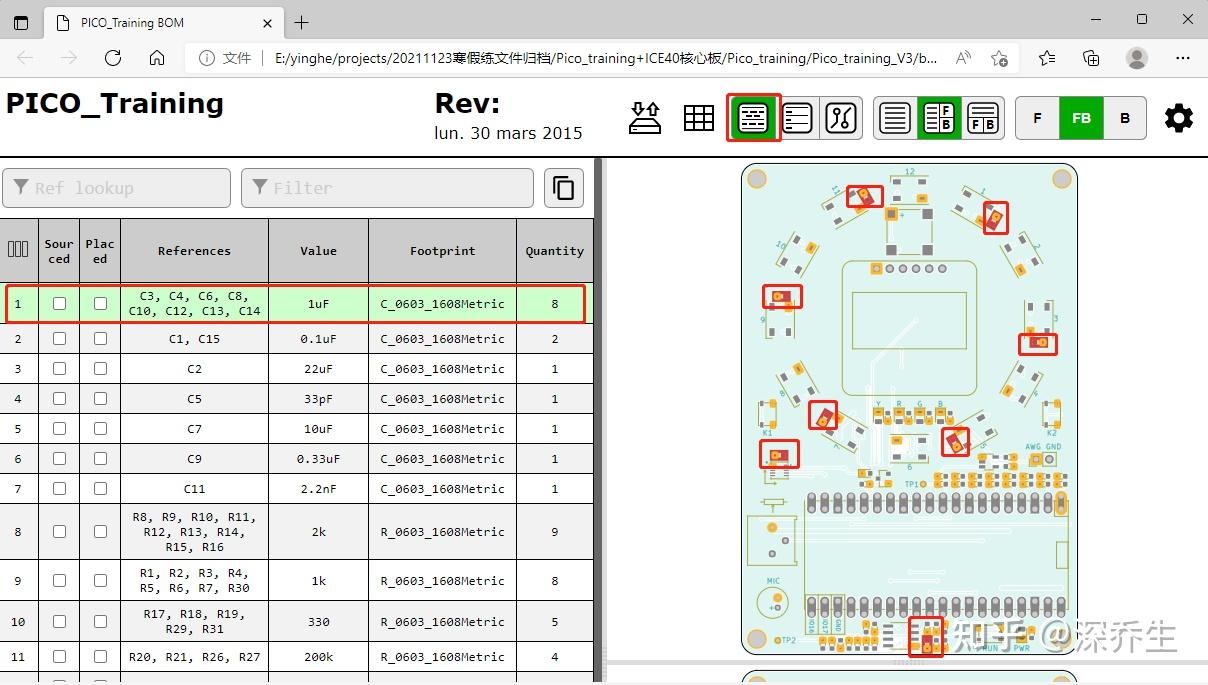Click the Quantity column header
Screen dimensions: 1208x685
pyautogui.click(x=554, y=251)
